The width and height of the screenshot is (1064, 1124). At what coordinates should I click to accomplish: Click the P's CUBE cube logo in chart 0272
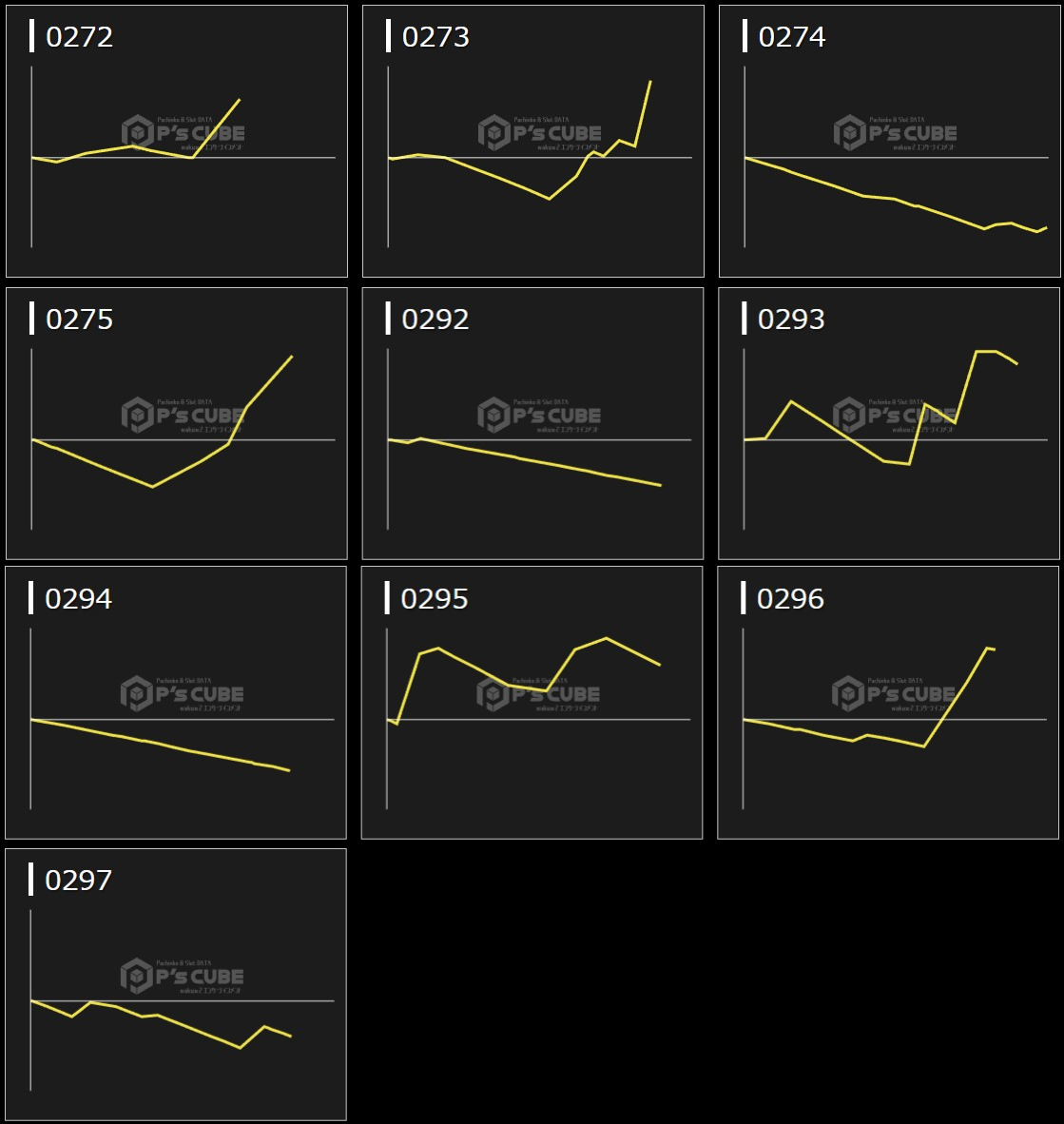tap(138, 133)
